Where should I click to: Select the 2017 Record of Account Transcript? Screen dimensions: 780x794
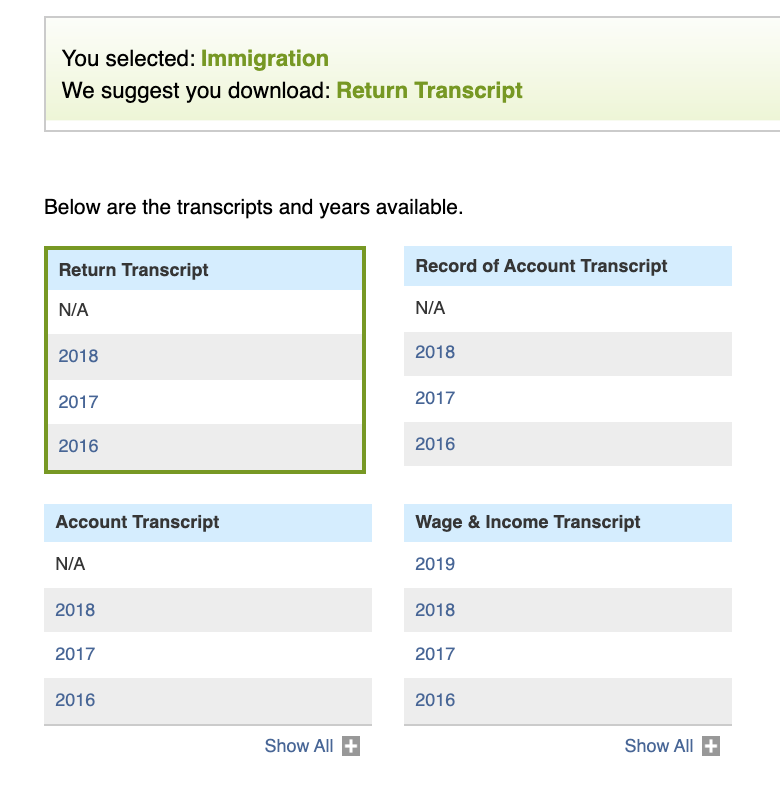click(435, 398)
